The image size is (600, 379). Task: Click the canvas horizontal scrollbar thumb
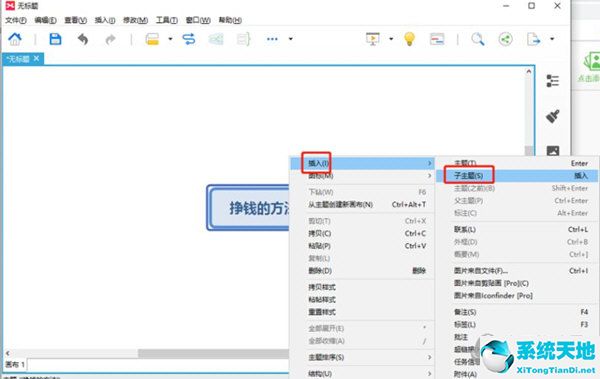point(214,353)
